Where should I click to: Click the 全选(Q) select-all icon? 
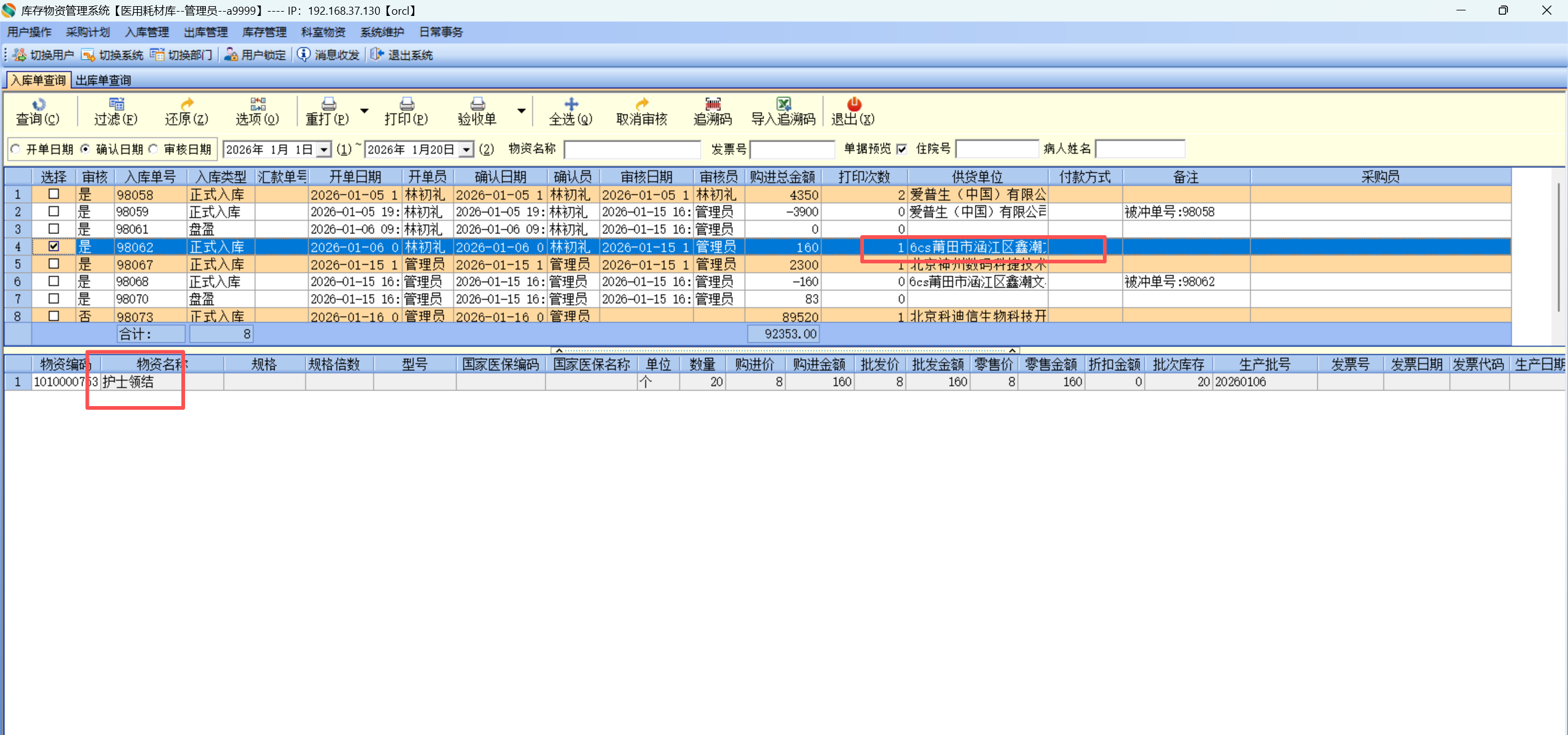click(571, 105)
